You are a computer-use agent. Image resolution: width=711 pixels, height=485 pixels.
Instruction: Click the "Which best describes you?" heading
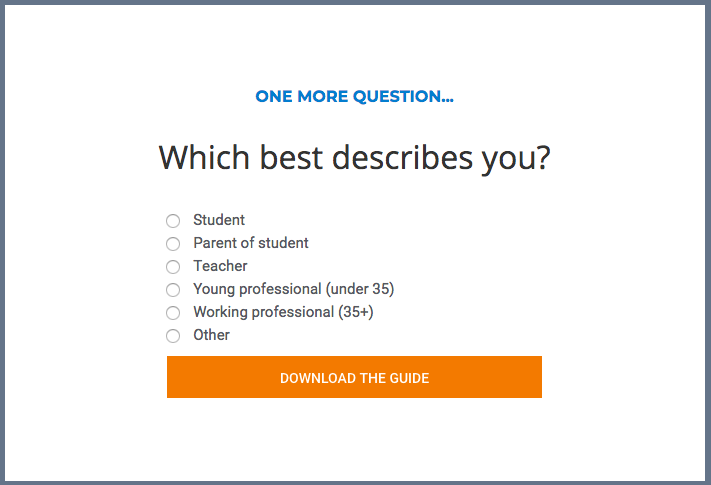click(x=355, y=158)
